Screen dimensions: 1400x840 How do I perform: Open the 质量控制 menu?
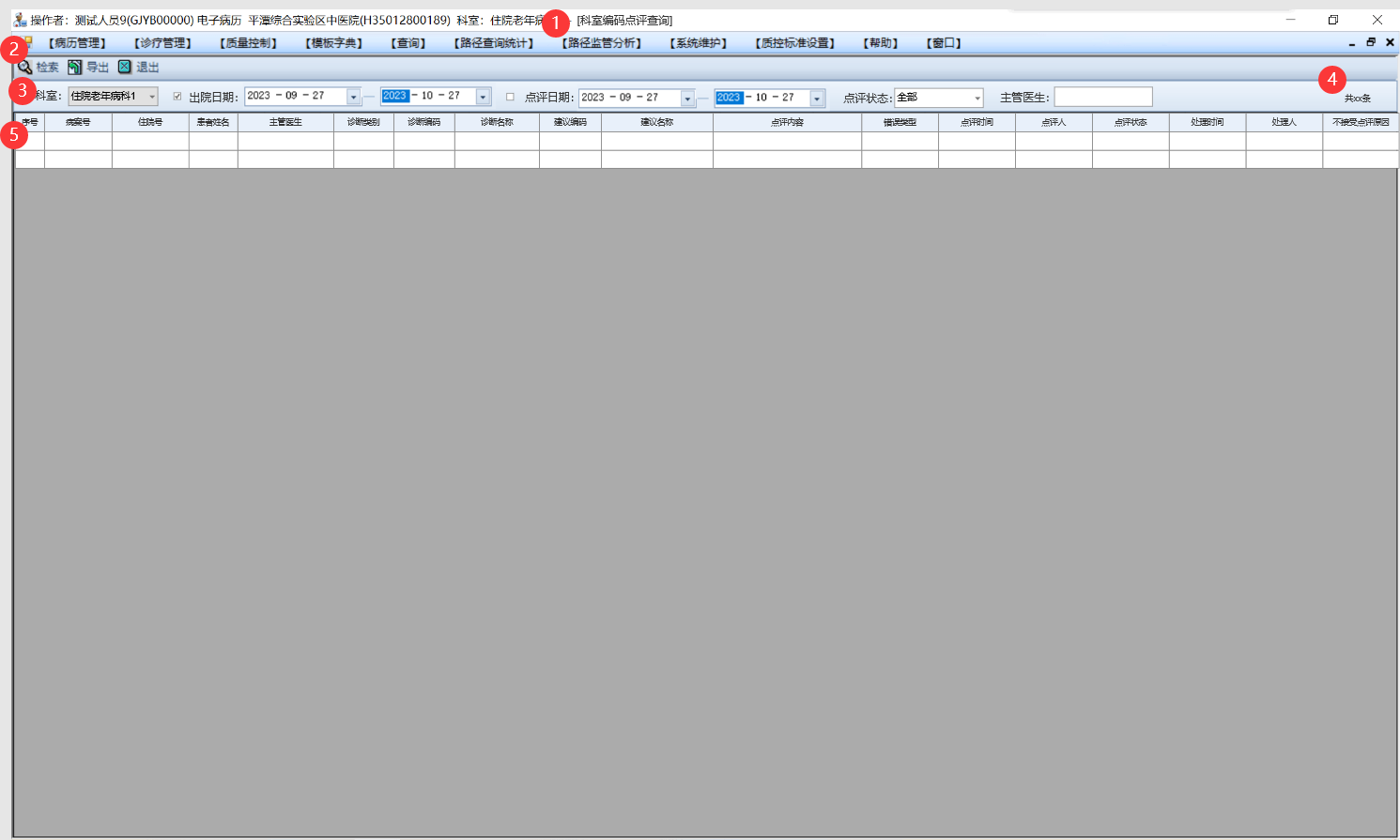pyautogui.click(x=249, y=43)
